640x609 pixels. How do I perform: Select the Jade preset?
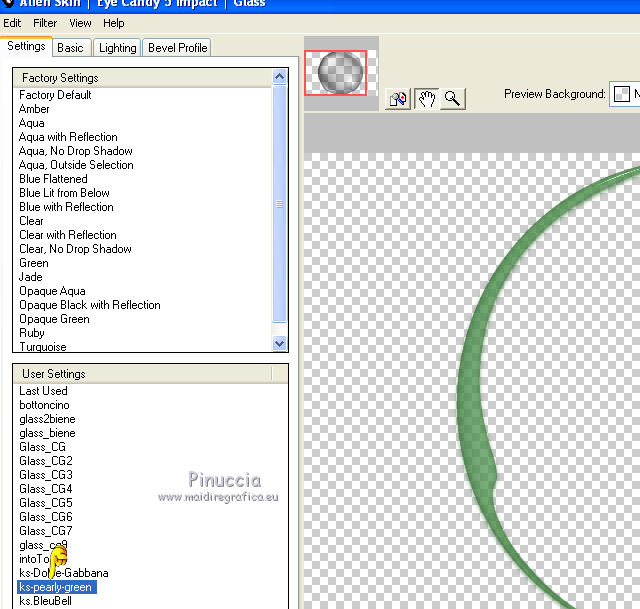click(31, 277)
